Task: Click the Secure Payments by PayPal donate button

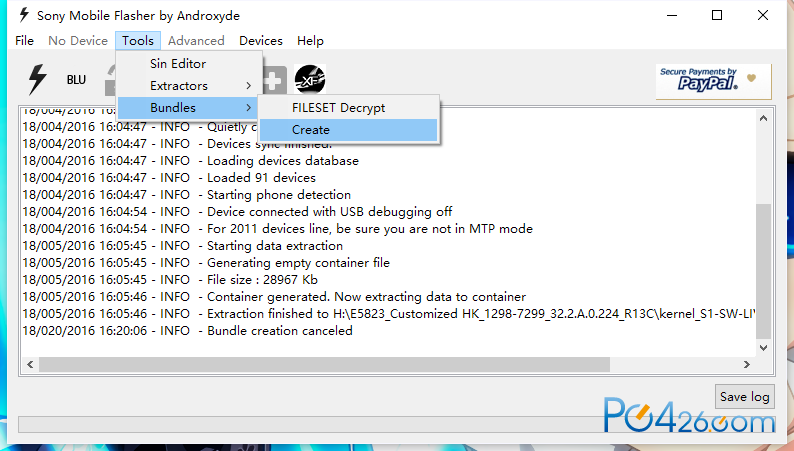Action: click(713, 81)
